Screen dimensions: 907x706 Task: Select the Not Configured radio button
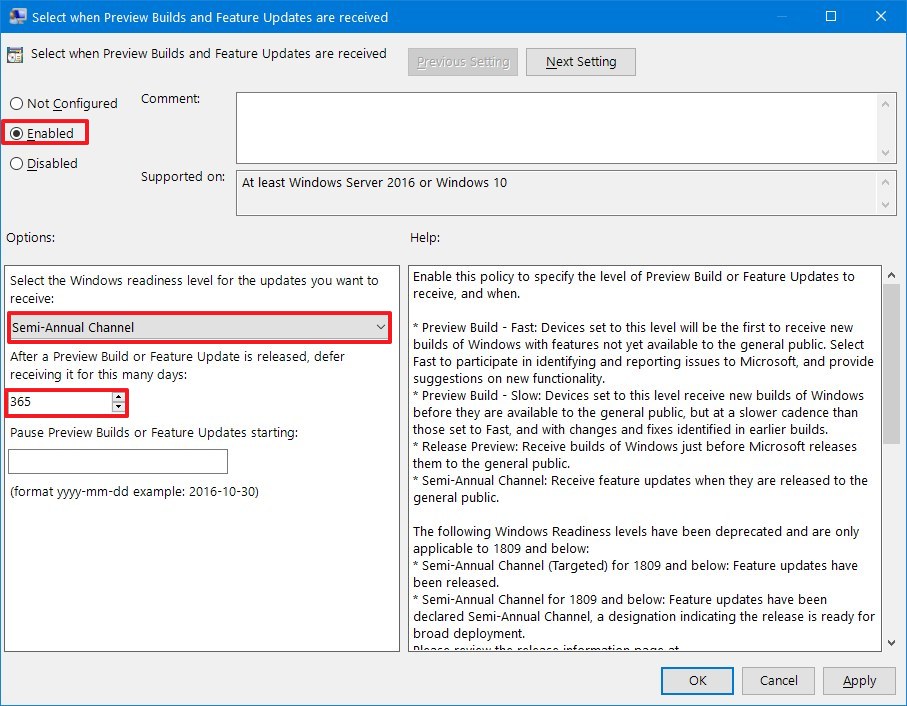[x=17, y=103]
